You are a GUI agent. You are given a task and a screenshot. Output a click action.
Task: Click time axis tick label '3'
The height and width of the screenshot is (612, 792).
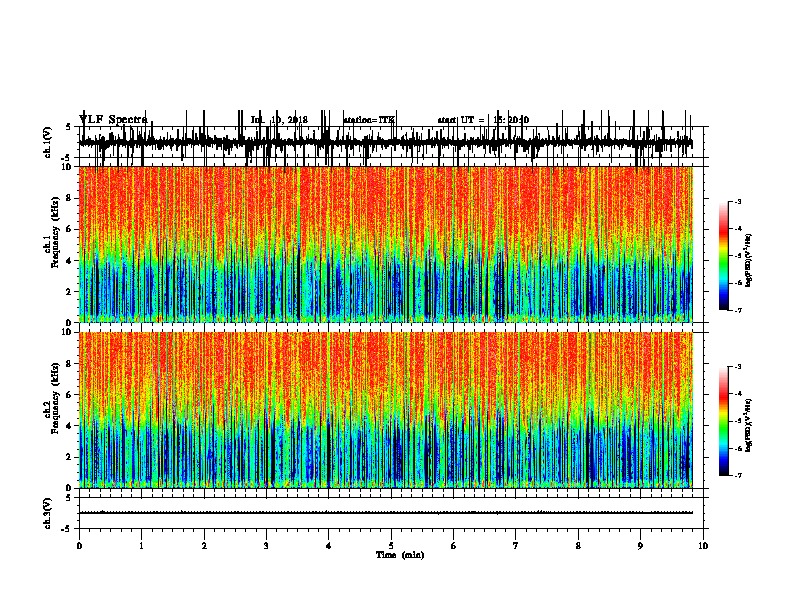[x=266, y=546]
